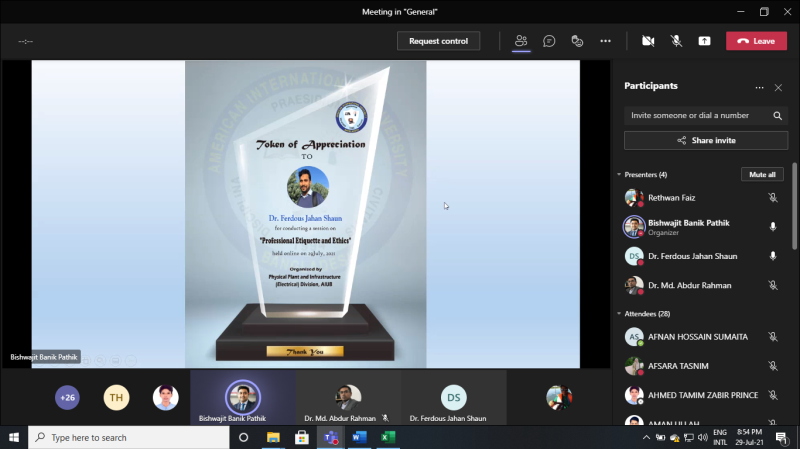Viewport: 800px width, 449px height.
Task: Open the reactions and raise hand menu
Action: 577,41
